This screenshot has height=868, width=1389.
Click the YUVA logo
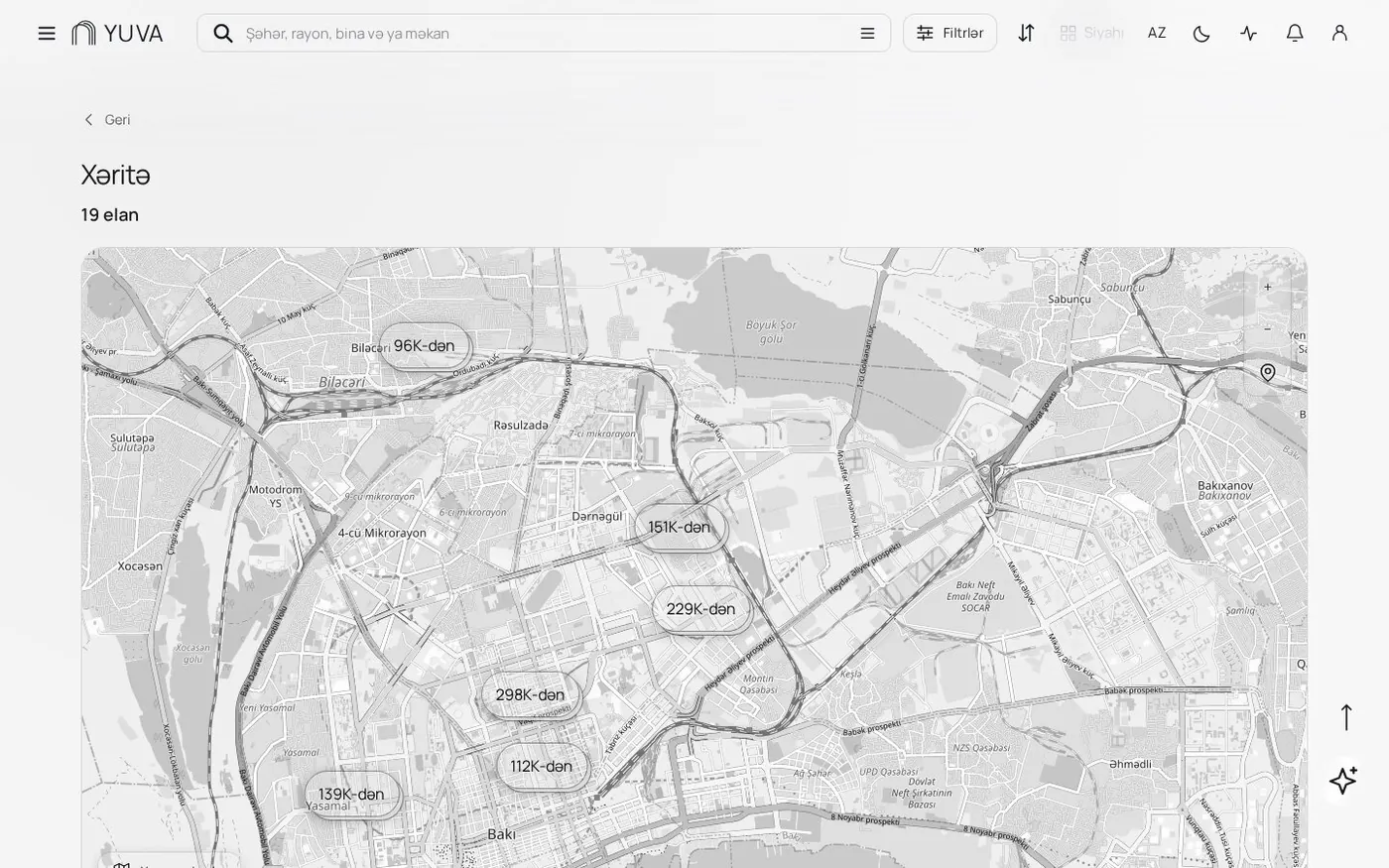click(117, 33)
